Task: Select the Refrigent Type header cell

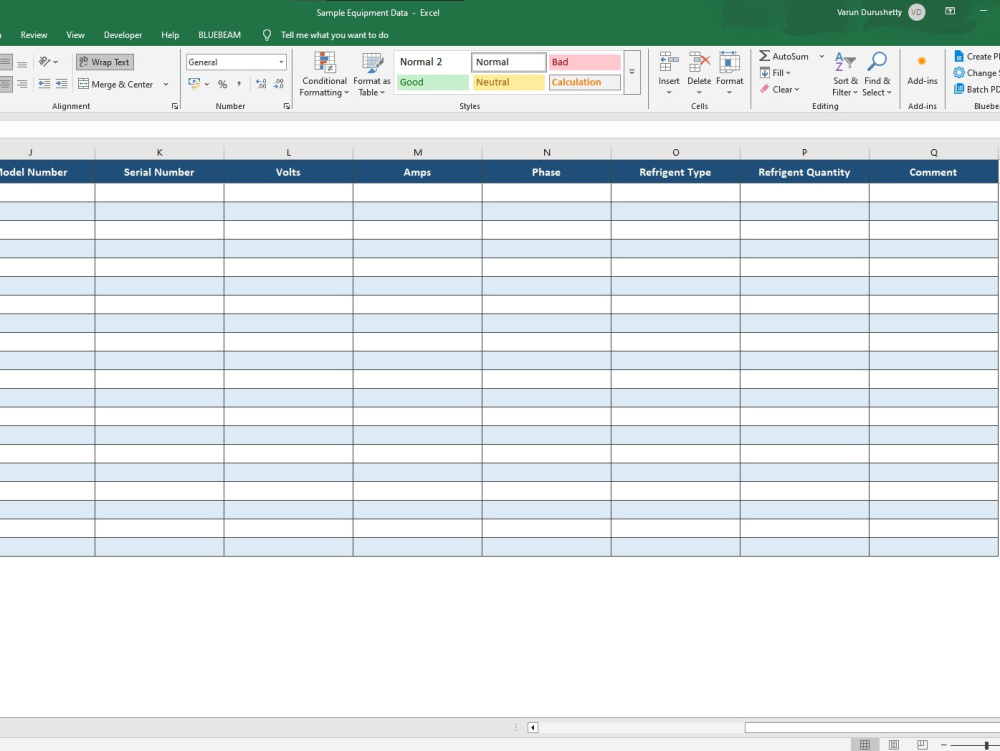Action: click(x=675, y=172)
